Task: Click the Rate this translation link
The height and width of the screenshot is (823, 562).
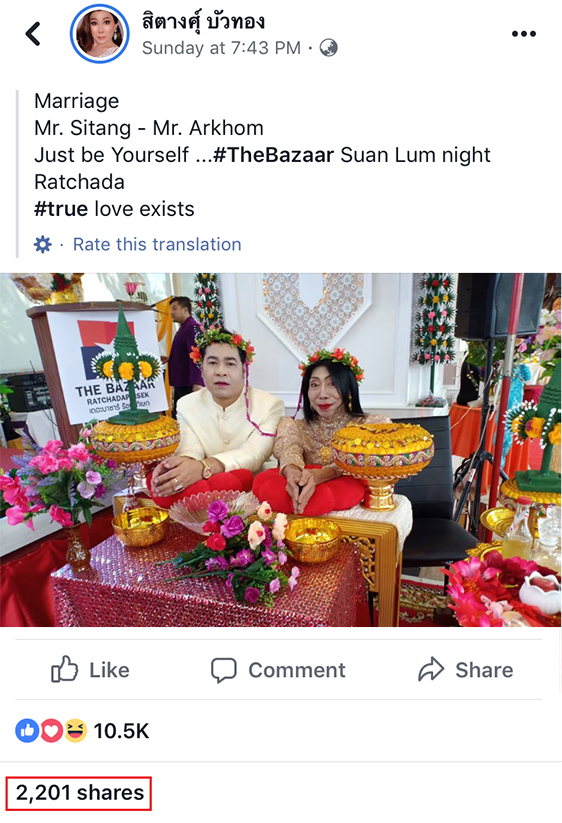Action: (157, 244)
